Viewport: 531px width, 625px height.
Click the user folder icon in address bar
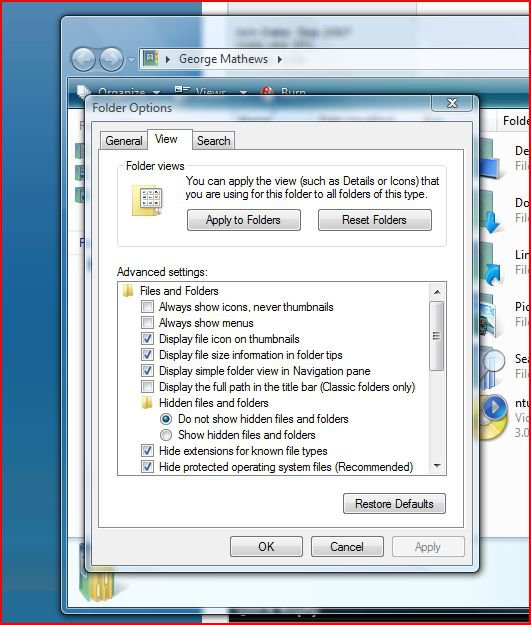[x=151, y=59]
